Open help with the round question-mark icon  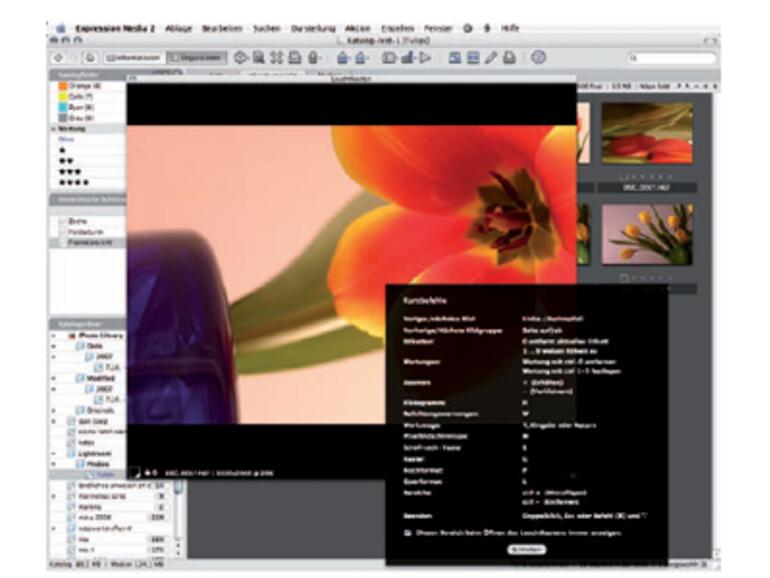[x=539, y=57]
